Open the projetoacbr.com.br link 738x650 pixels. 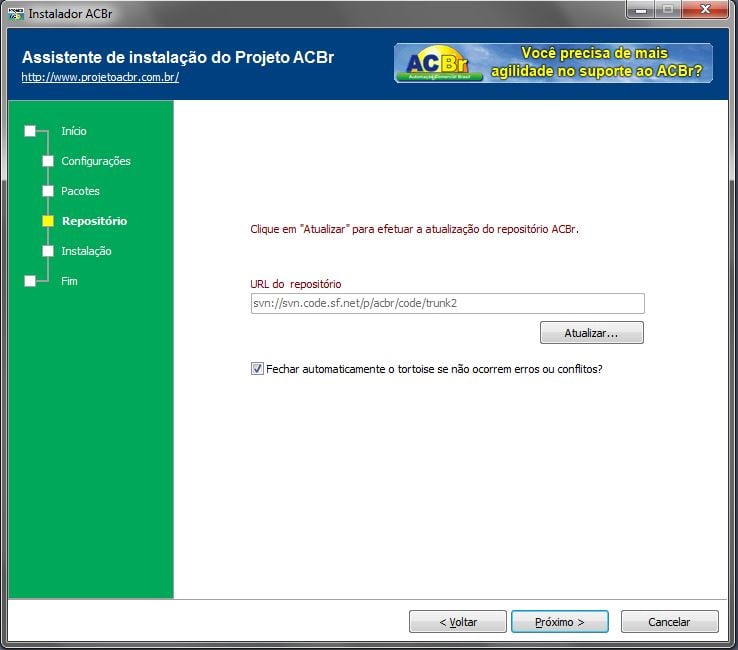coord(100,77)
